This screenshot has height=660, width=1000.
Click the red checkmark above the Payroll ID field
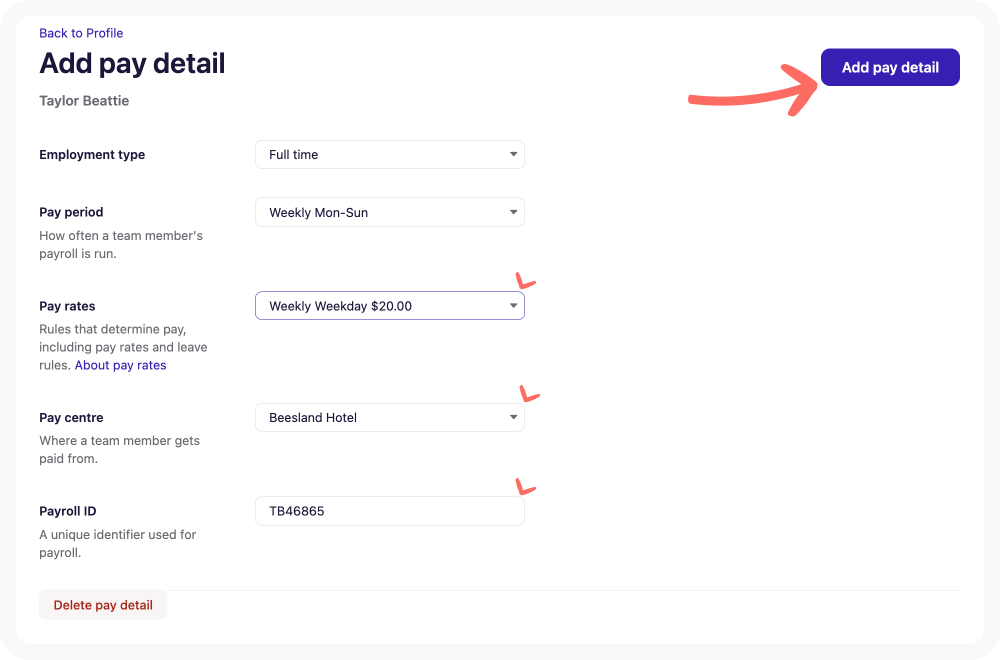click(525, 487)
